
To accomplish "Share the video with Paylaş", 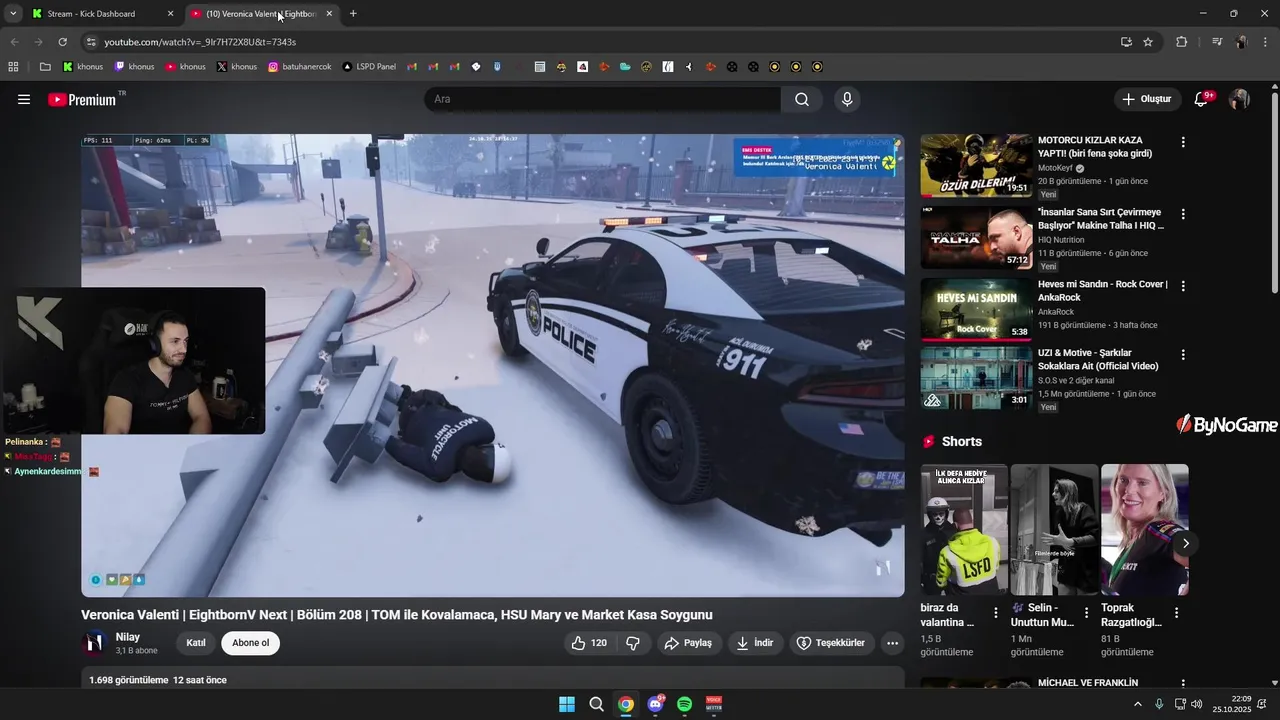I will click(x=687, y=643).
